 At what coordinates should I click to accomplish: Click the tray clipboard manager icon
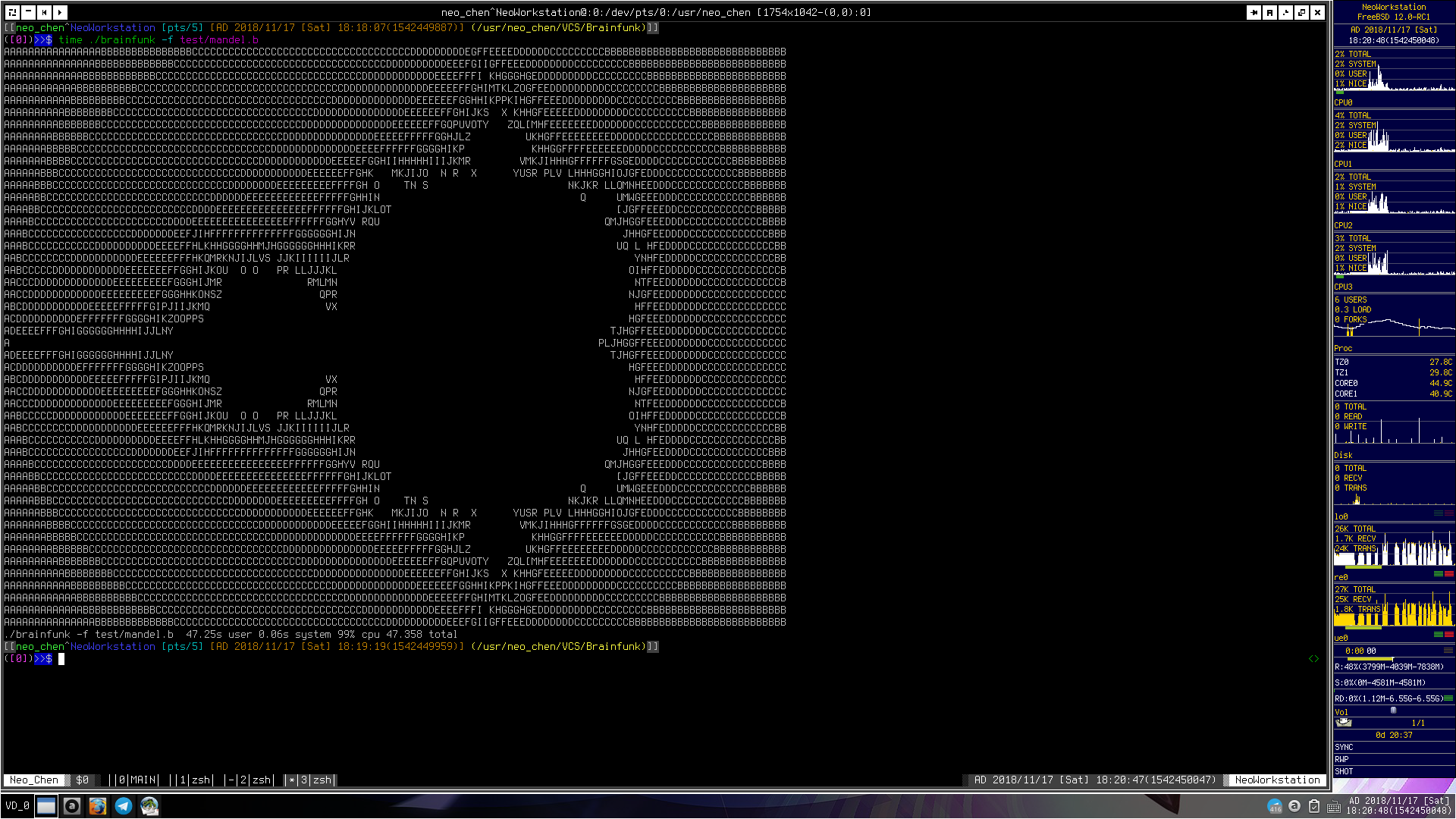1314,806
